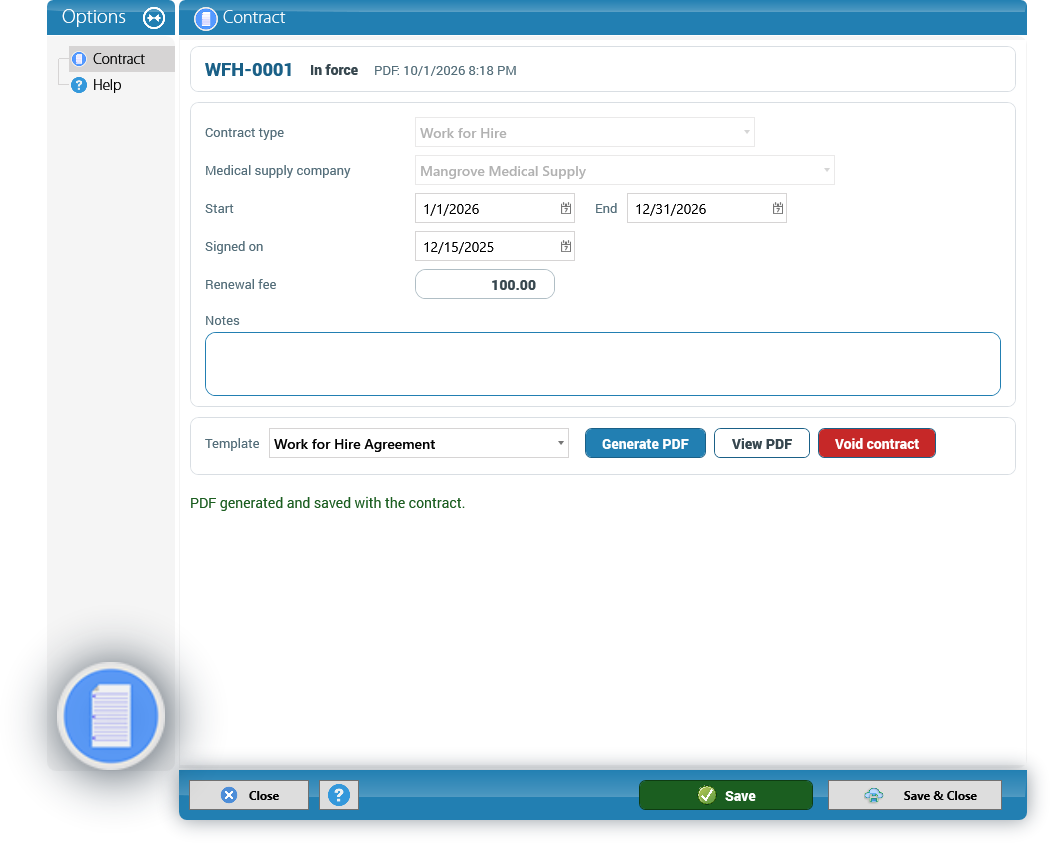Select Contract in the options tree

point(119,59)
